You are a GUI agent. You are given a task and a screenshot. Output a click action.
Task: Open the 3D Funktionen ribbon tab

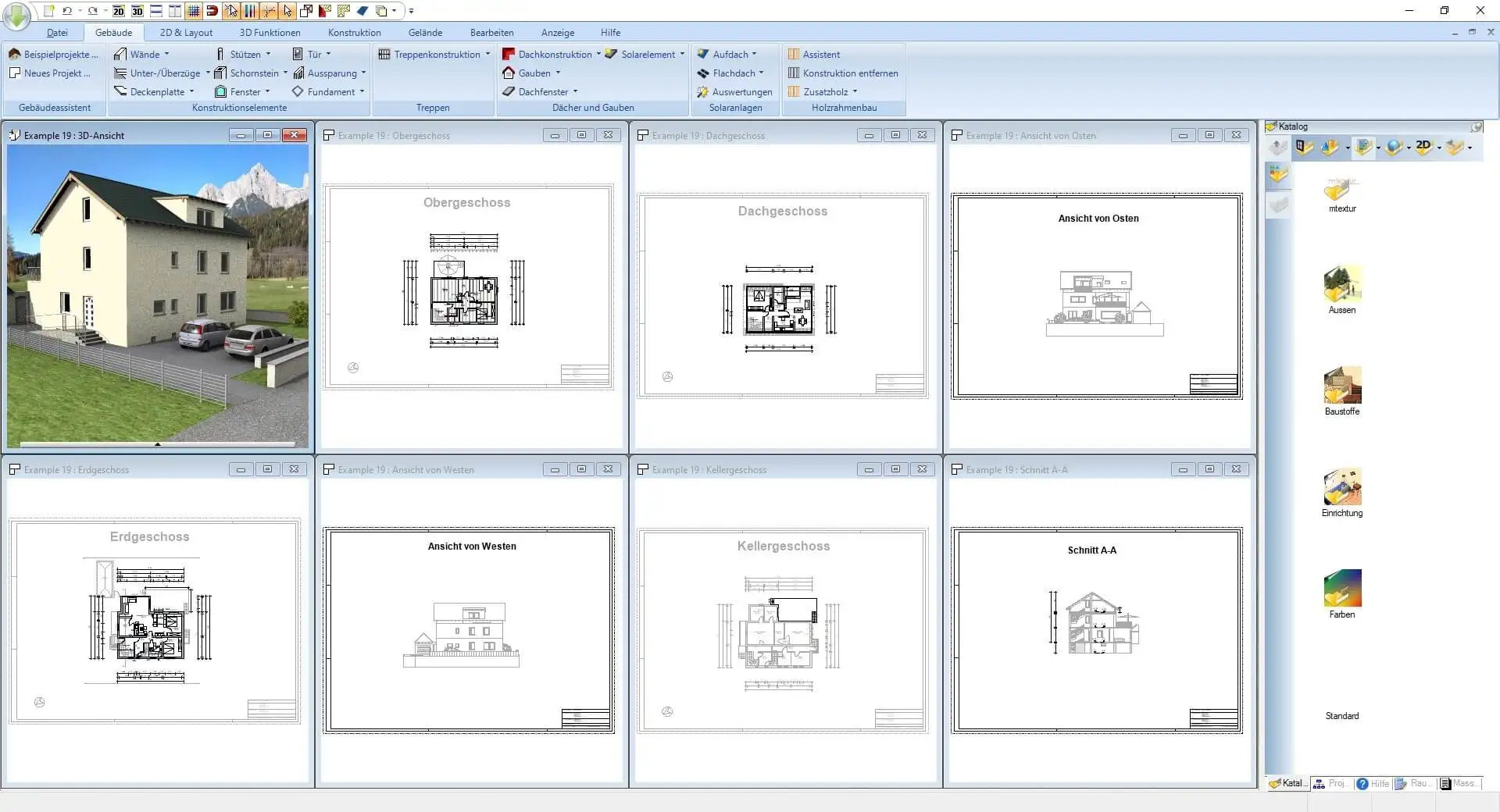pos(270,33)
